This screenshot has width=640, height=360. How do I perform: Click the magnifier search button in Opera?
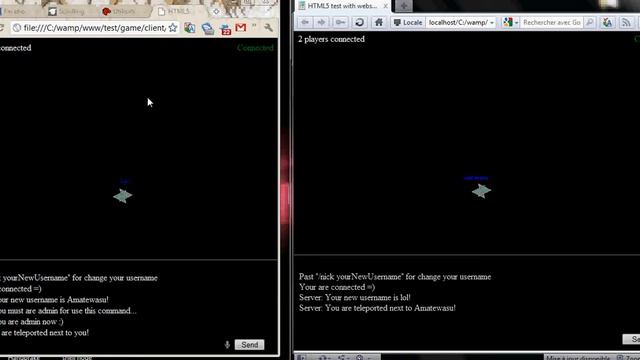pyautogui.click(x=589, y=22)
